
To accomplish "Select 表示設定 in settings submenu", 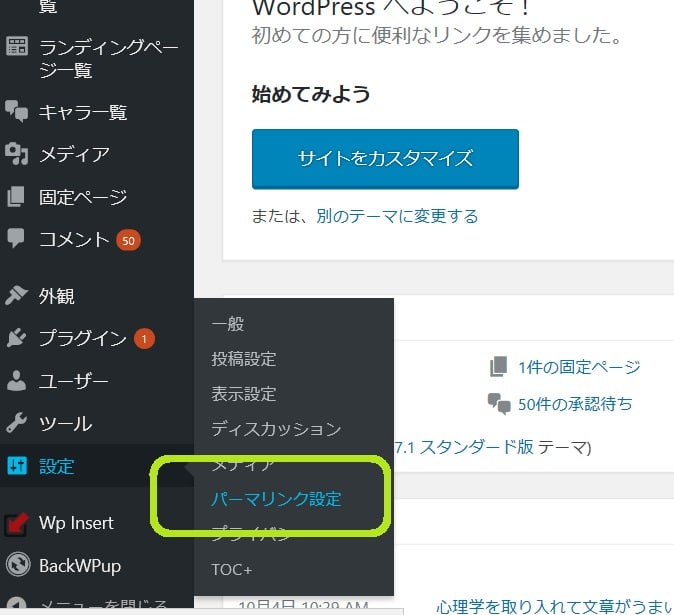I will [243, 394].
